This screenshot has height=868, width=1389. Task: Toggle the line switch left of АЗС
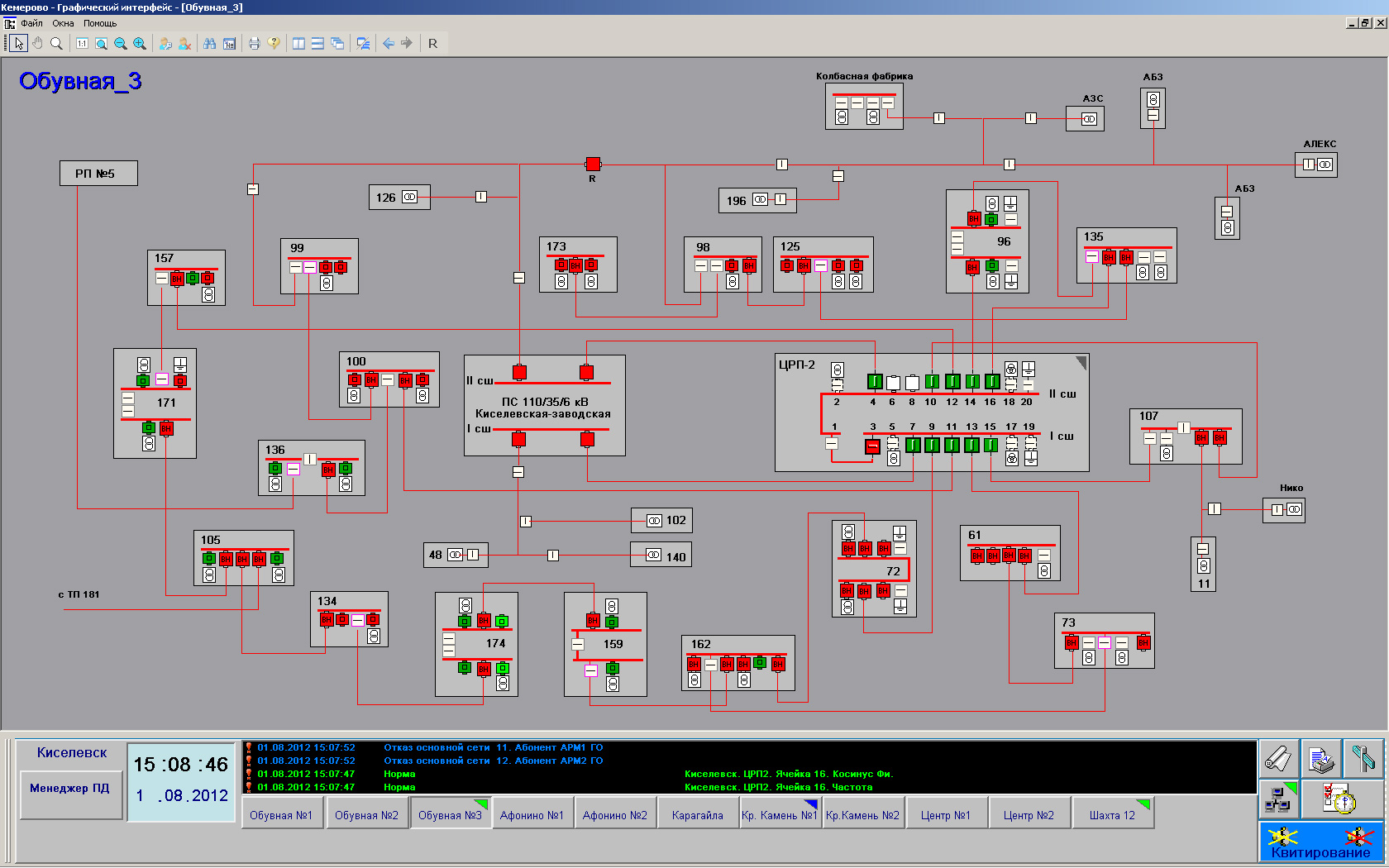pyautogui.click(x=1031, y=118)
